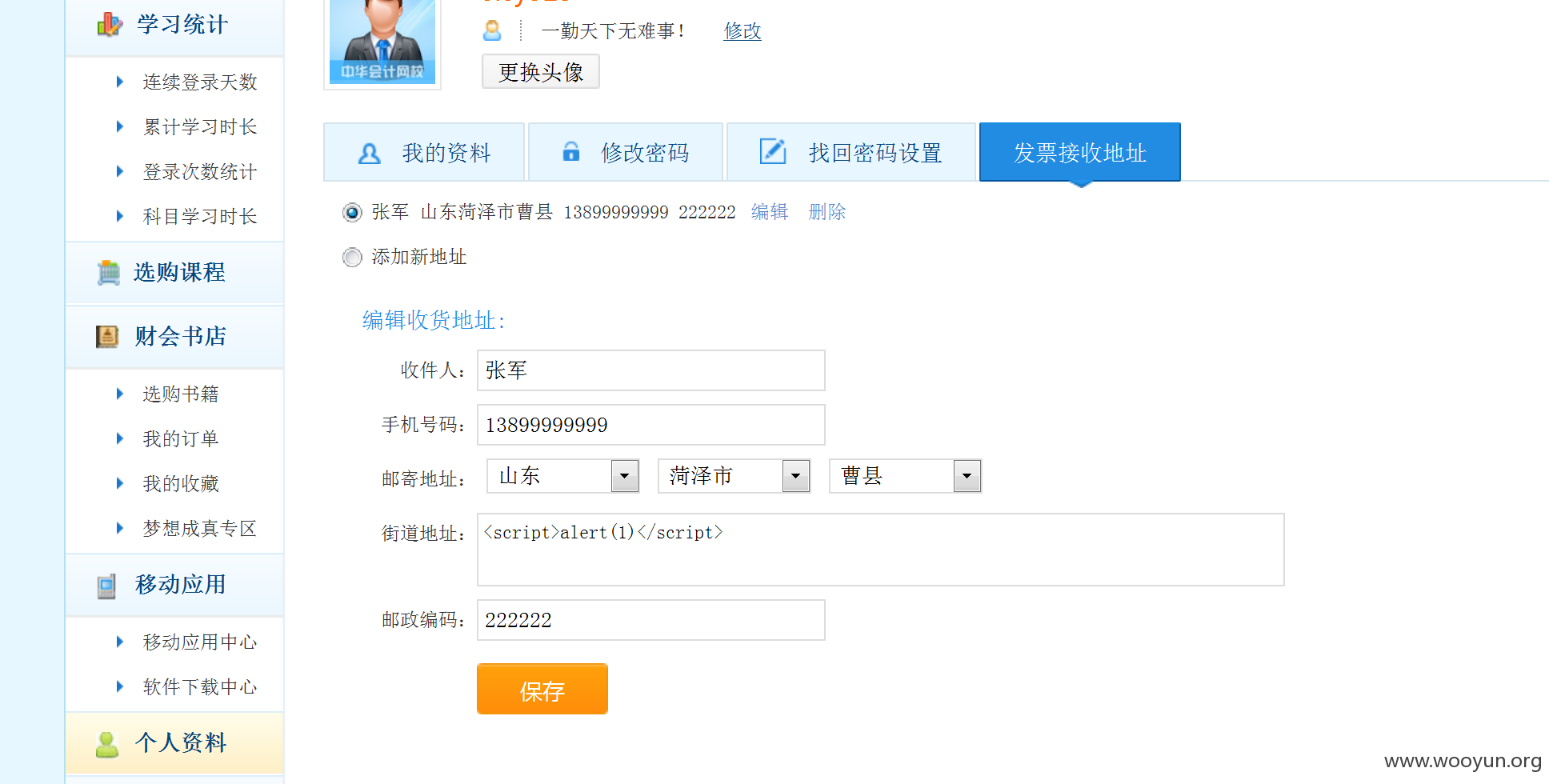The image size is (1549, 784).
Task: Open 登录次数统计 in the sidebar
Action: coord(200,171)
